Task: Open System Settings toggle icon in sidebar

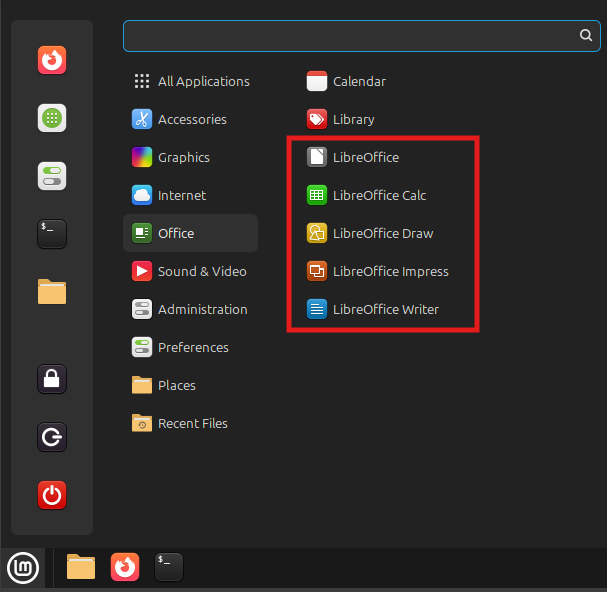Action: click(x=52, y=176)
